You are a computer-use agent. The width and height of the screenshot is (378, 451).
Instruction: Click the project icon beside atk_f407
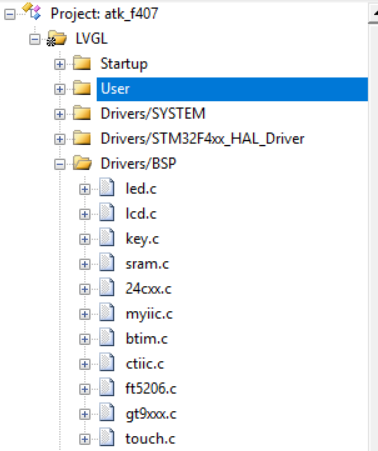coord(32,11)
